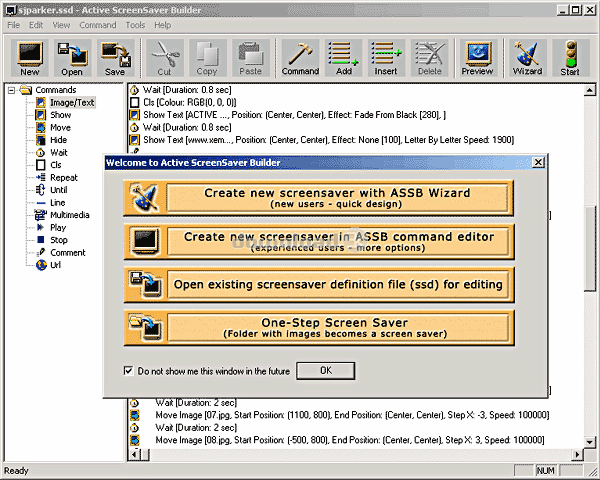Screen dimensions: 600x480
Task: Click the New screensaver toolbar icon
Action: [x=30, y=58]
